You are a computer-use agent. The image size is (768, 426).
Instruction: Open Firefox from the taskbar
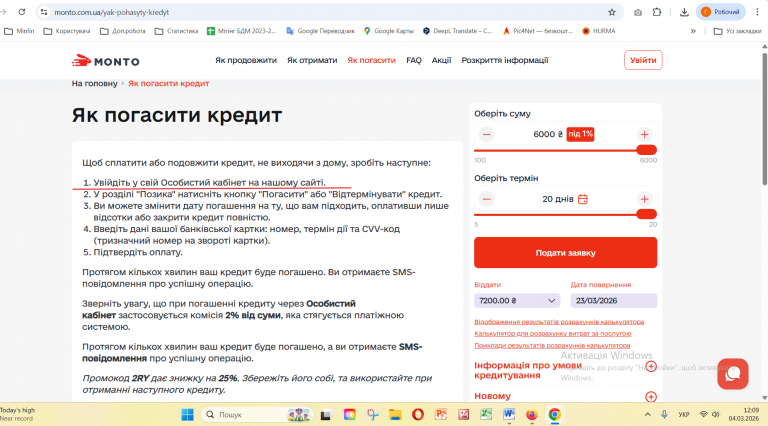click(x=531, y=415)
